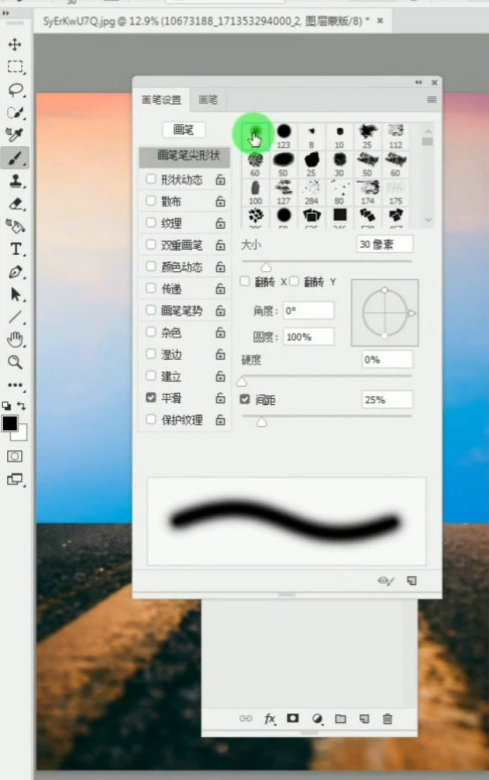
Task: Delete layer with trash icon
Action: coord(388,718)
